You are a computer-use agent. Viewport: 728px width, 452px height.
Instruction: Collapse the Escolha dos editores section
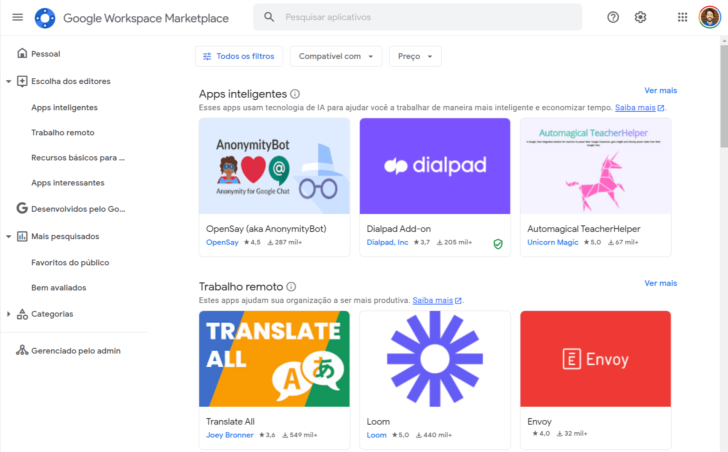(8, 82)
